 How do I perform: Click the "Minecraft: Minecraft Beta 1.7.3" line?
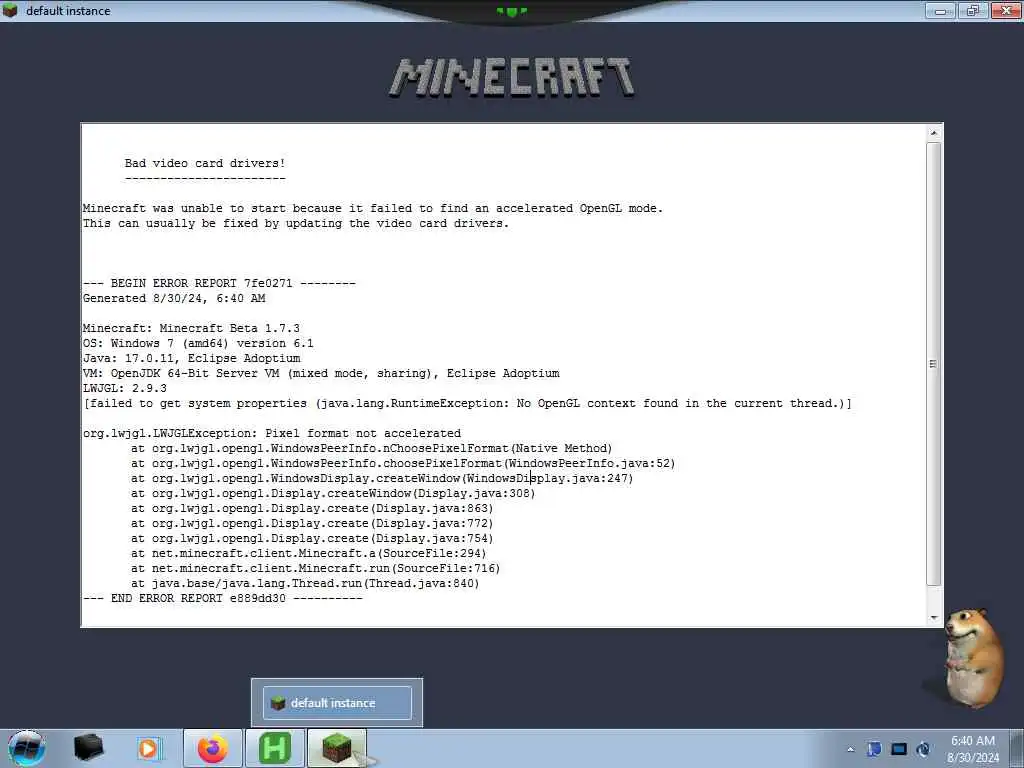tap(191, 328)
